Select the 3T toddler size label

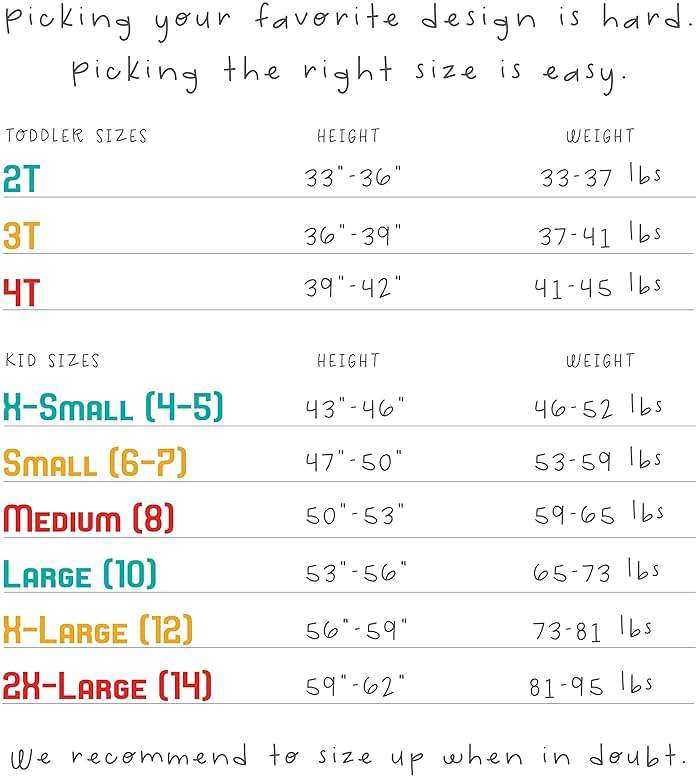pos(22,236)
